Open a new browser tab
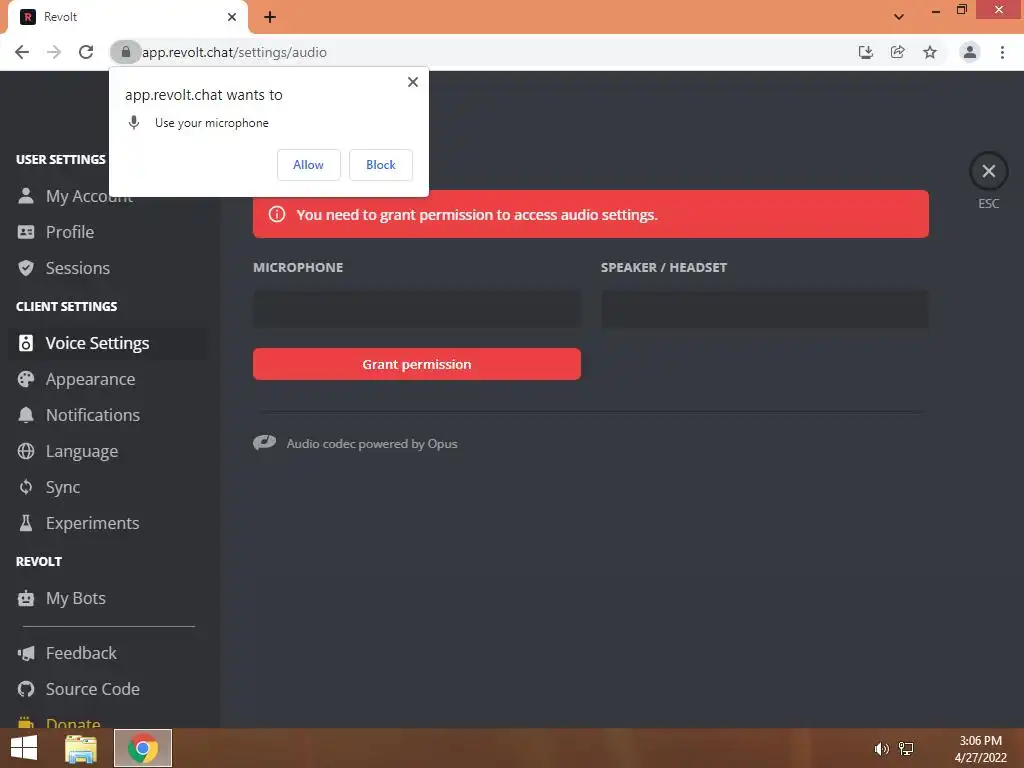Image resolution: width=1024 pixels, height=768 pixels. click(x=270, y=17)
